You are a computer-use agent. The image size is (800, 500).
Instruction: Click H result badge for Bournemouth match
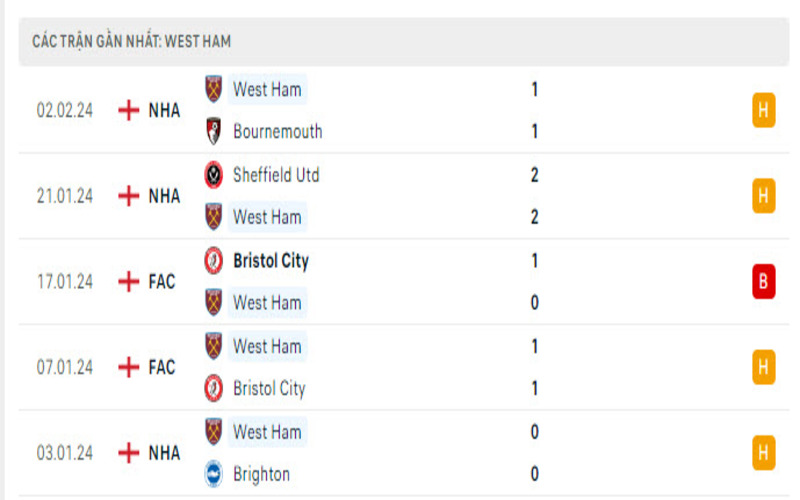point(764,110)
